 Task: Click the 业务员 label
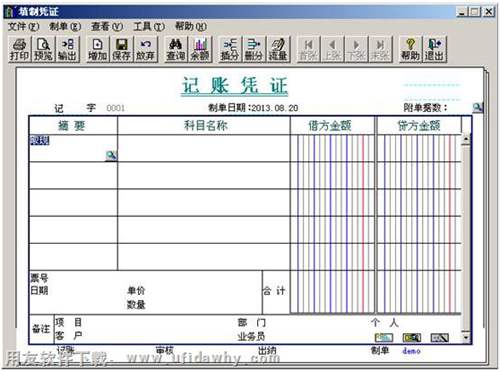click(x=251, y=336)
